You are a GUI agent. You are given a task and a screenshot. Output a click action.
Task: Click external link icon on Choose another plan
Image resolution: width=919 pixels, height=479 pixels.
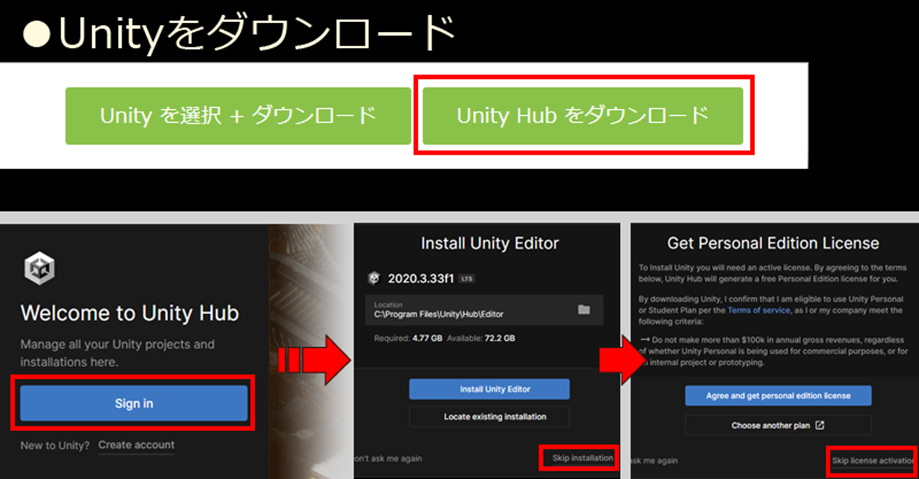(x=820, y=425)
